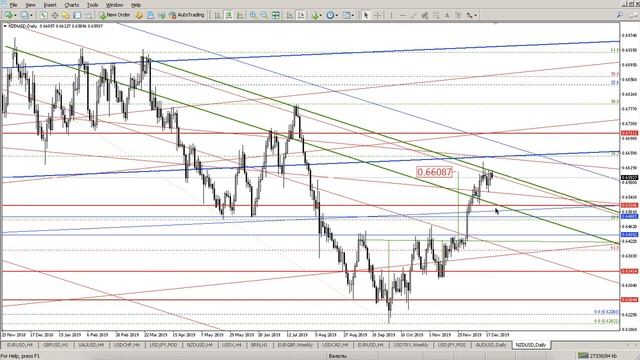The width and height of the screenshot is (640, 360).
Task: Open the Charts menu
Action: click(x=71, y=5)
